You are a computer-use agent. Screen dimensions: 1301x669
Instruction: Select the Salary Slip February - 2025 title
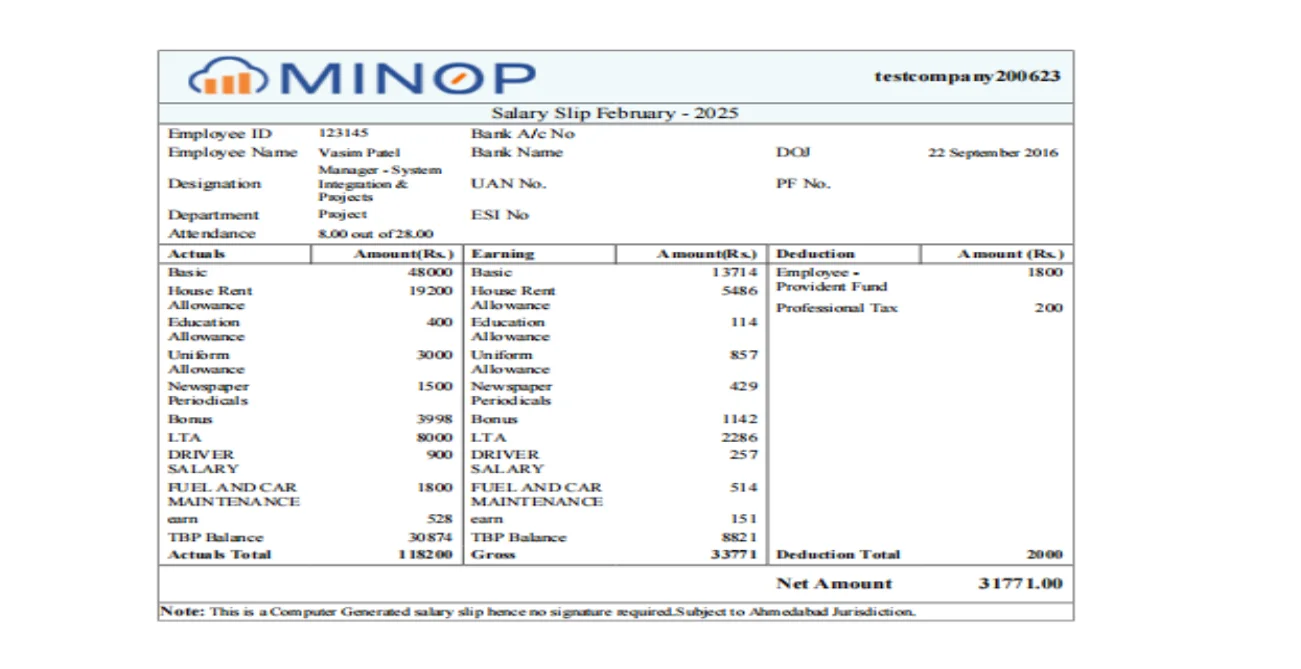614,113
